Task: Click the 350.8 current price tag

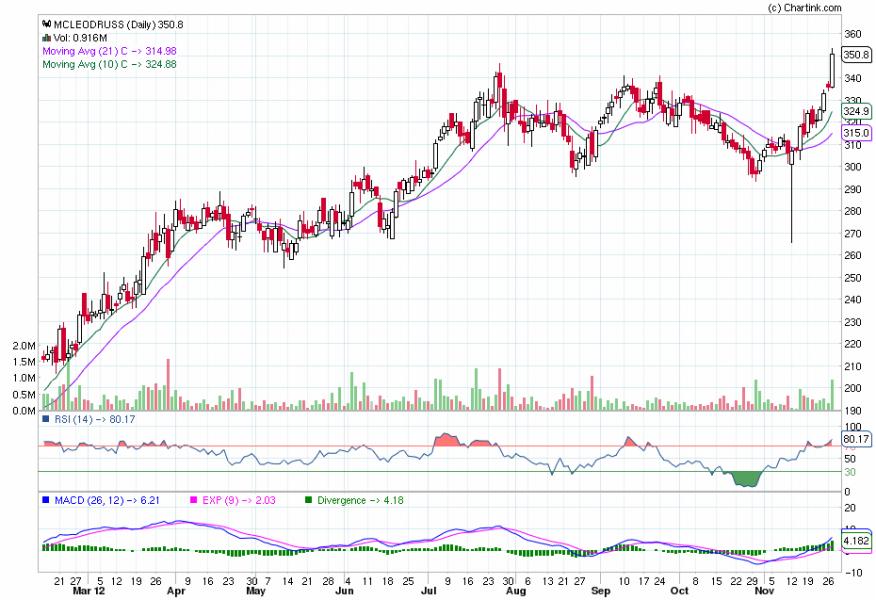Action: [856, 54]
